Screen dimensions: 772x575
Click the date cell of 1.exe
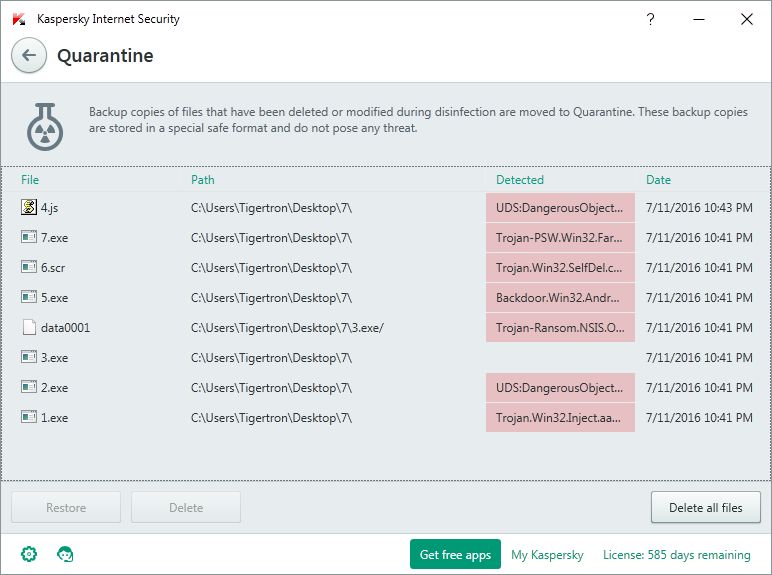(x=699, y=418)
